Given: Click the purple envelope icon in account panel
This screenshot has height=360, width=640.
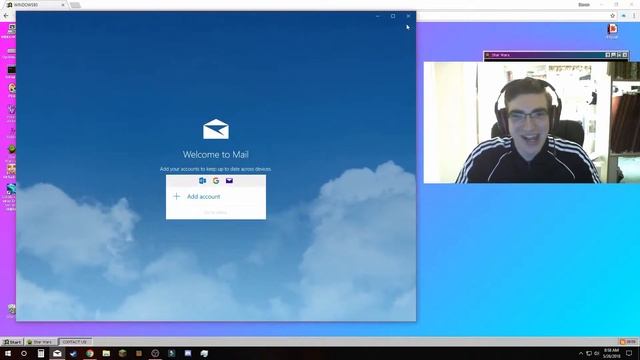Looking at the screenshot, I should [229, 180].
